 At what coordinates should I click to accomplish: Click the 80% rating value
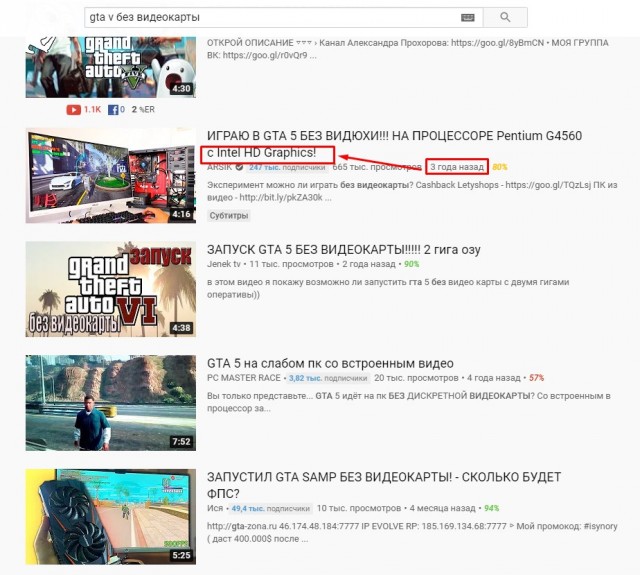pos(500,167)
